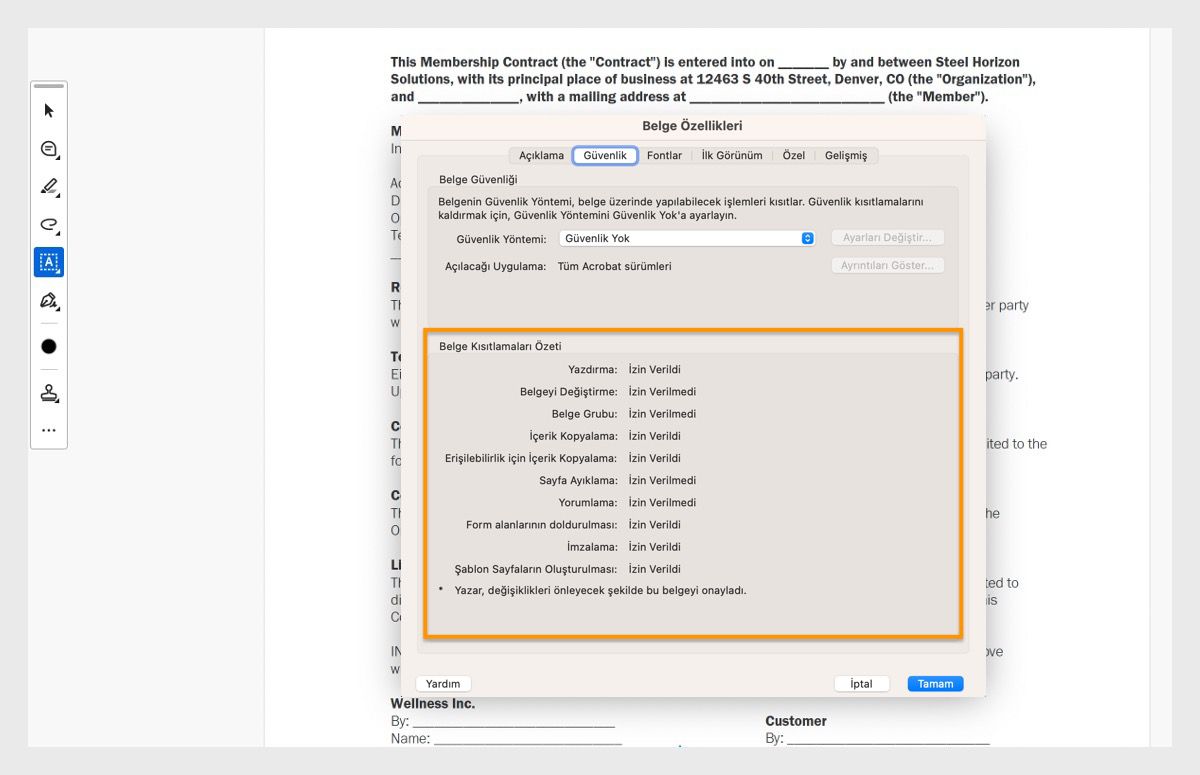Screen dimensions: 1200x775
Task: Select the arrow selection tool
Action: click(x=48, y=110)
